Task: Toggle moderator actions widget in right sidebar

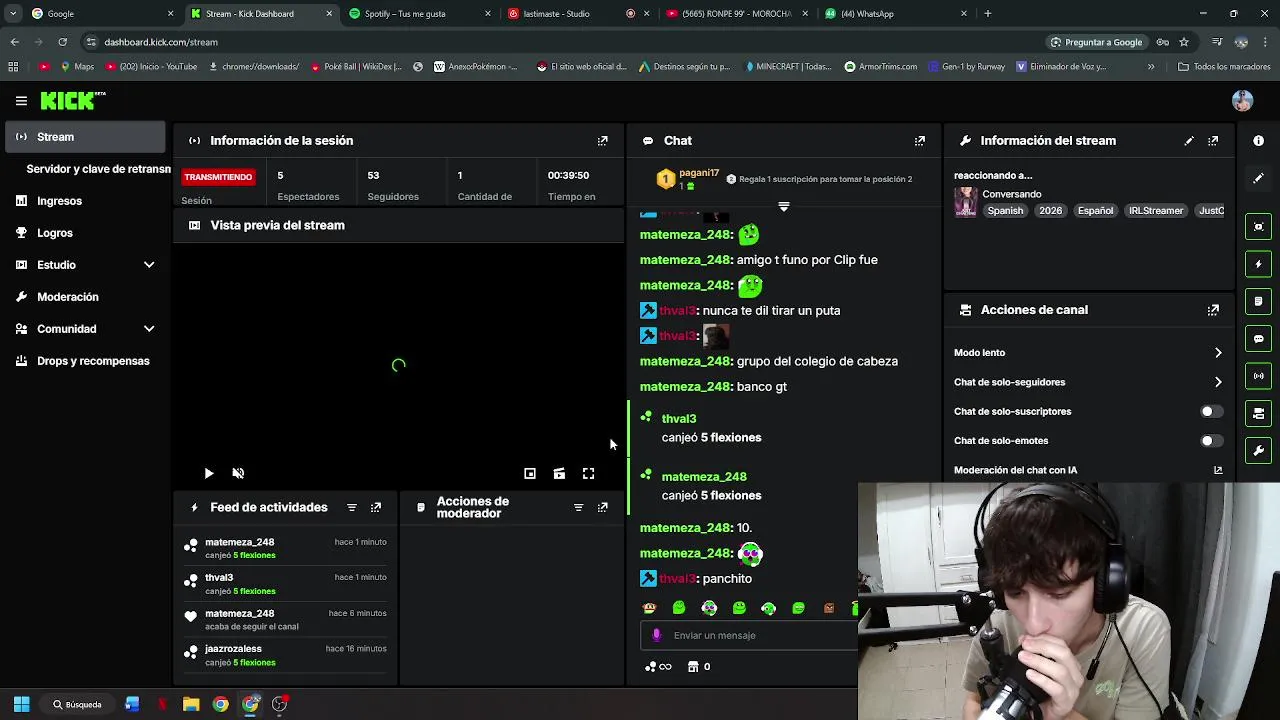Action: (x=1259, y=301)
